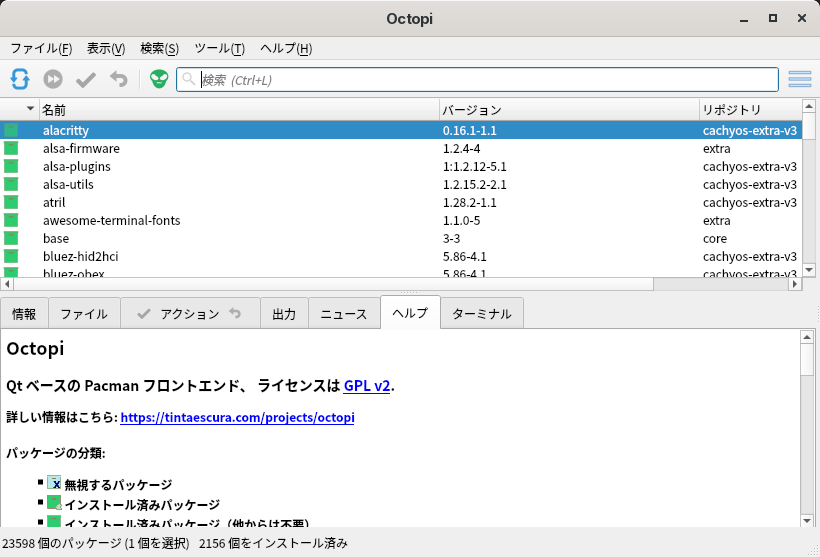Click package list scrollbar down arrow
Image resolution: width=820 pixels, height=557 pixels.
808,270
